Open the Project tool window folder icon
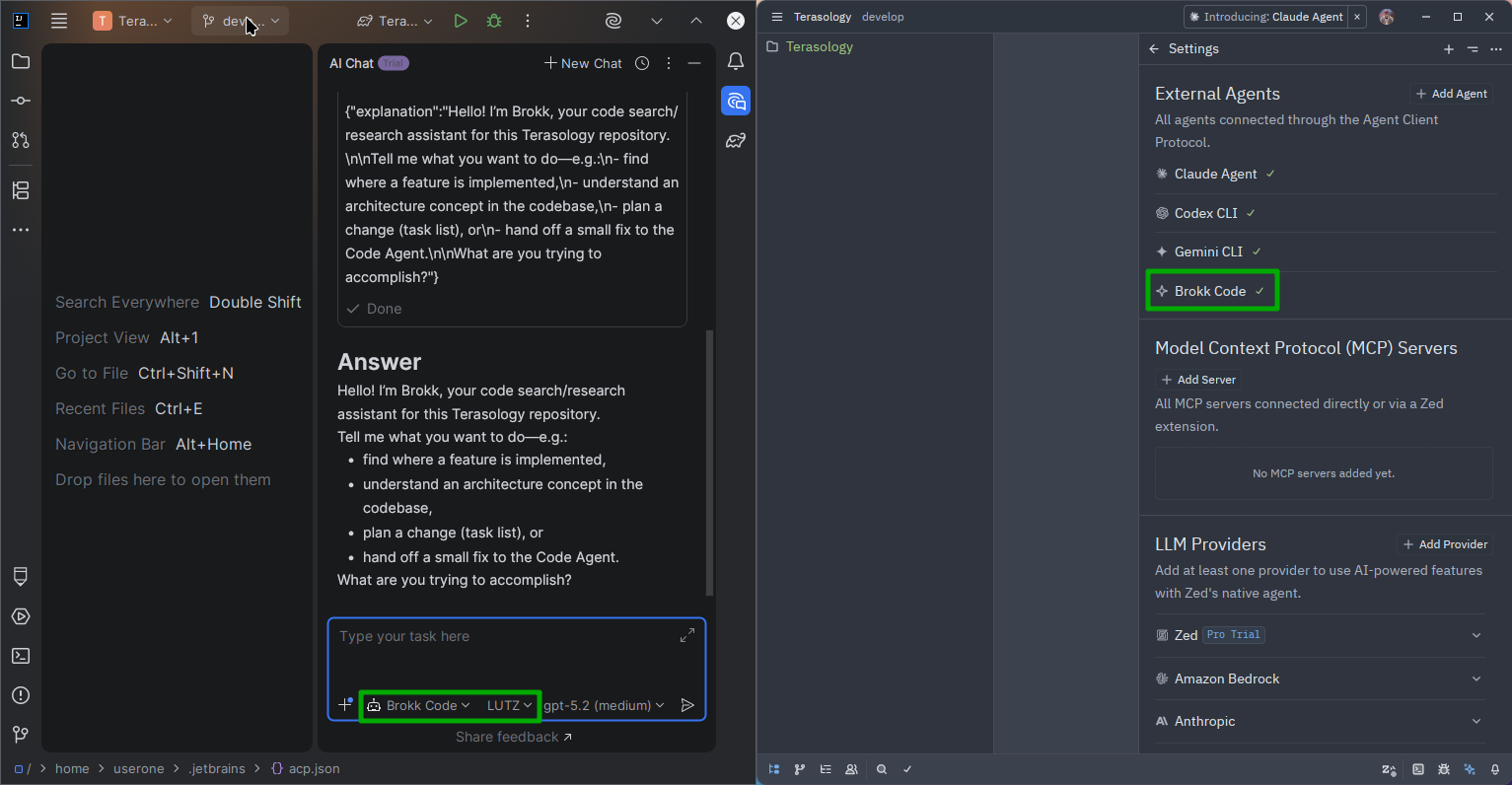This screenshot has width=1512, height=785. pos(21,61)
